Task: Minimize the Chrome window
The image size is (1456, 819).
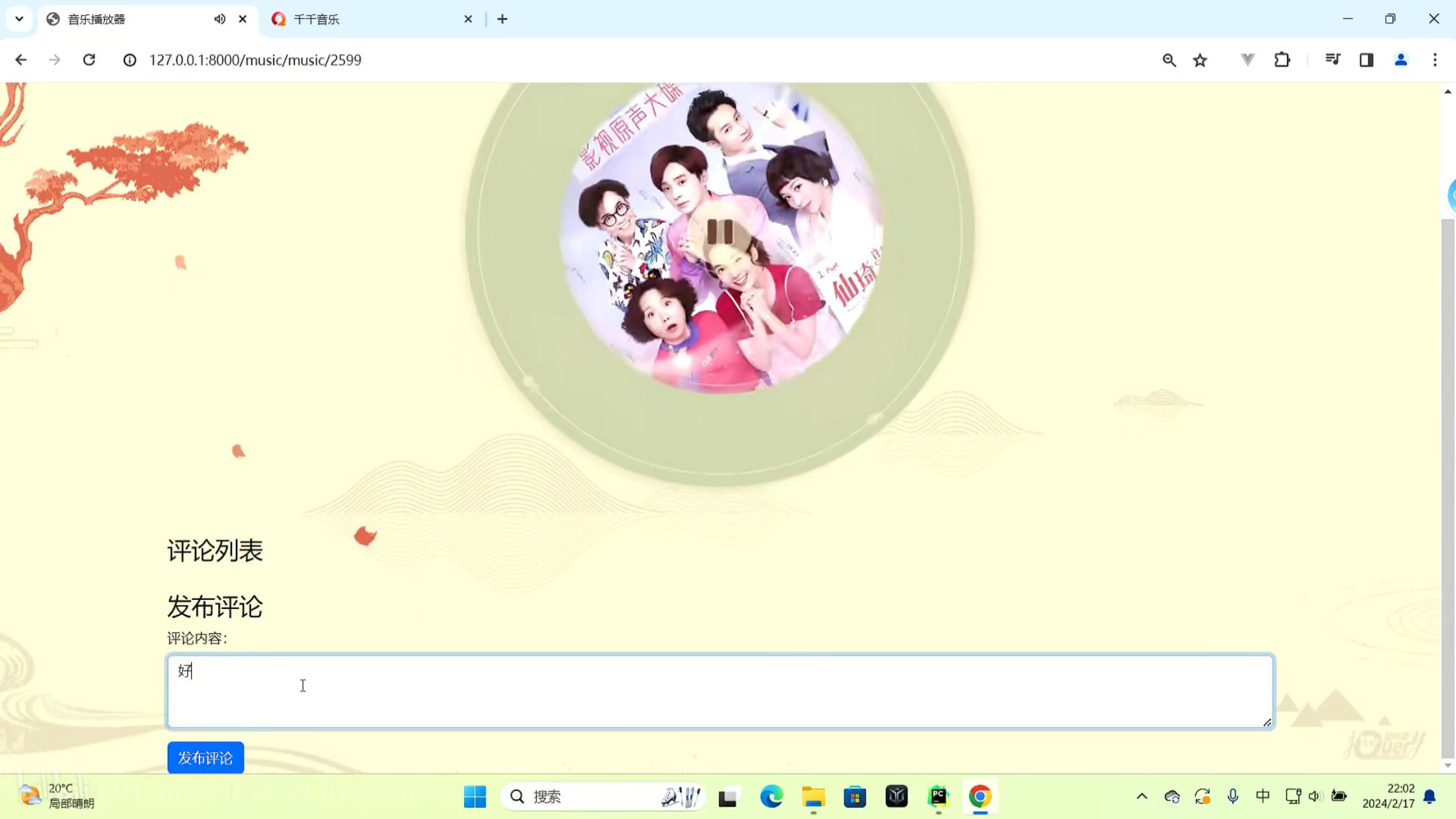Action: (x=1348, y=19)
